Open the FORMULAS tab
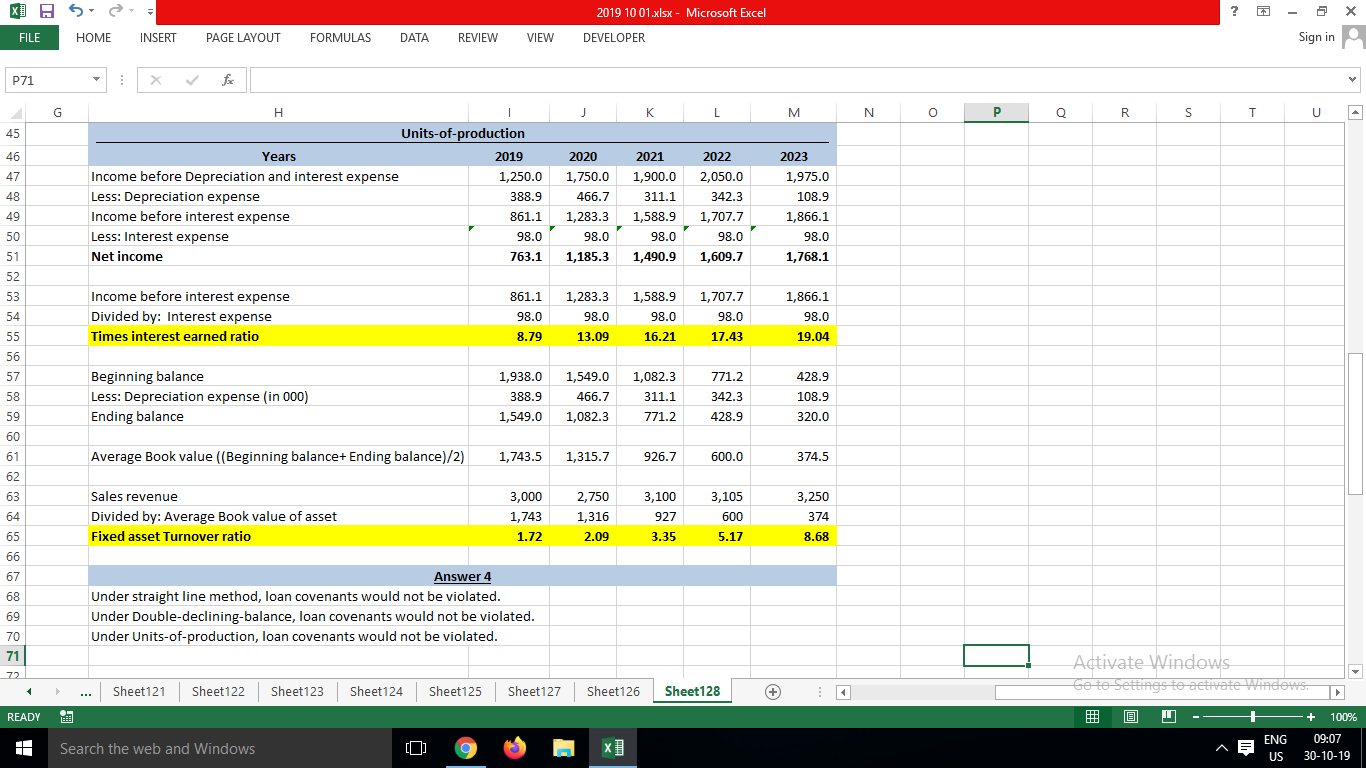Image resolution: width=1366 pixels, height=768 pixels. (x=340, y=37)
